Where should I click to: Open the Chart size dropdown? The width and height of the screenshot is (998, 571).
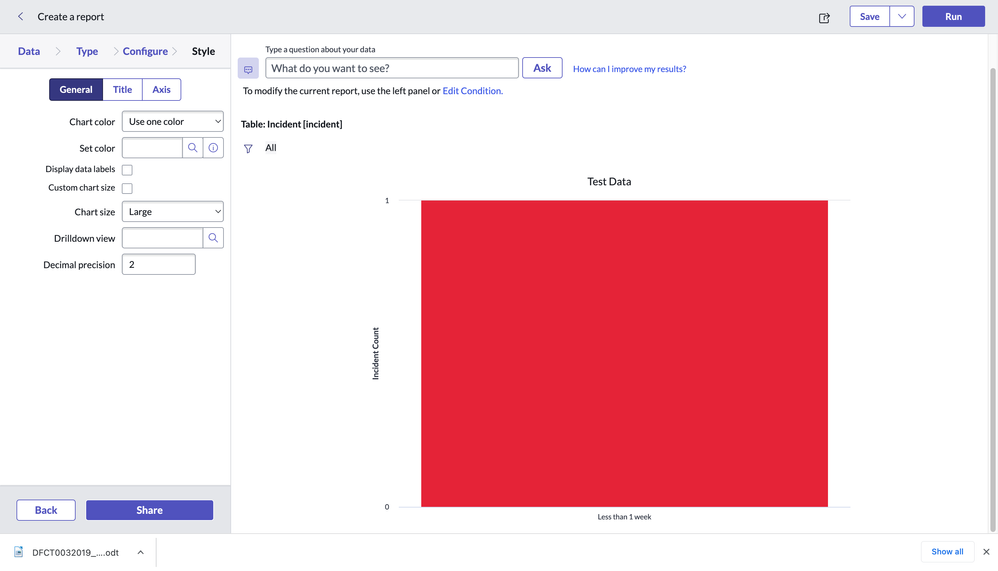coord(172,211)
